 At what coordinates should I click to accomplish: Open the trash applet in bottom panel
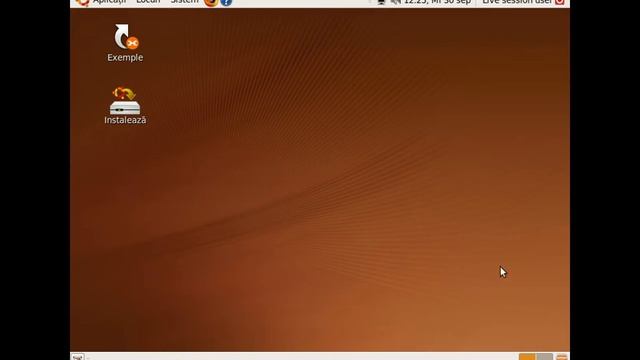coord(562,357)
